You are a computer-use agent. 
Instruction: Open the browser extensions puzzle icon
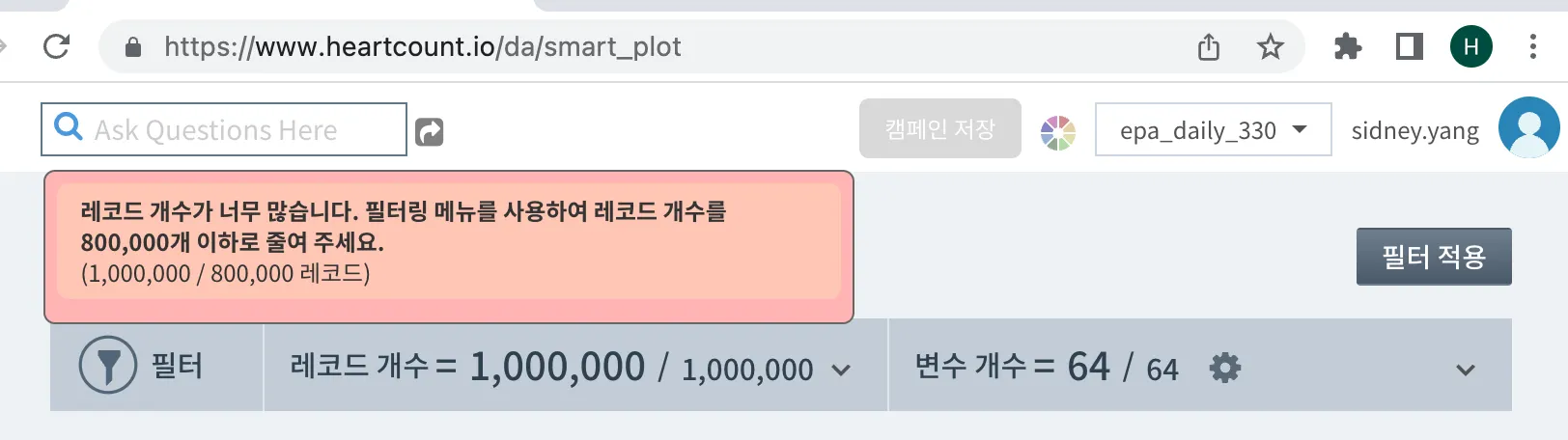pos(1348,46)
